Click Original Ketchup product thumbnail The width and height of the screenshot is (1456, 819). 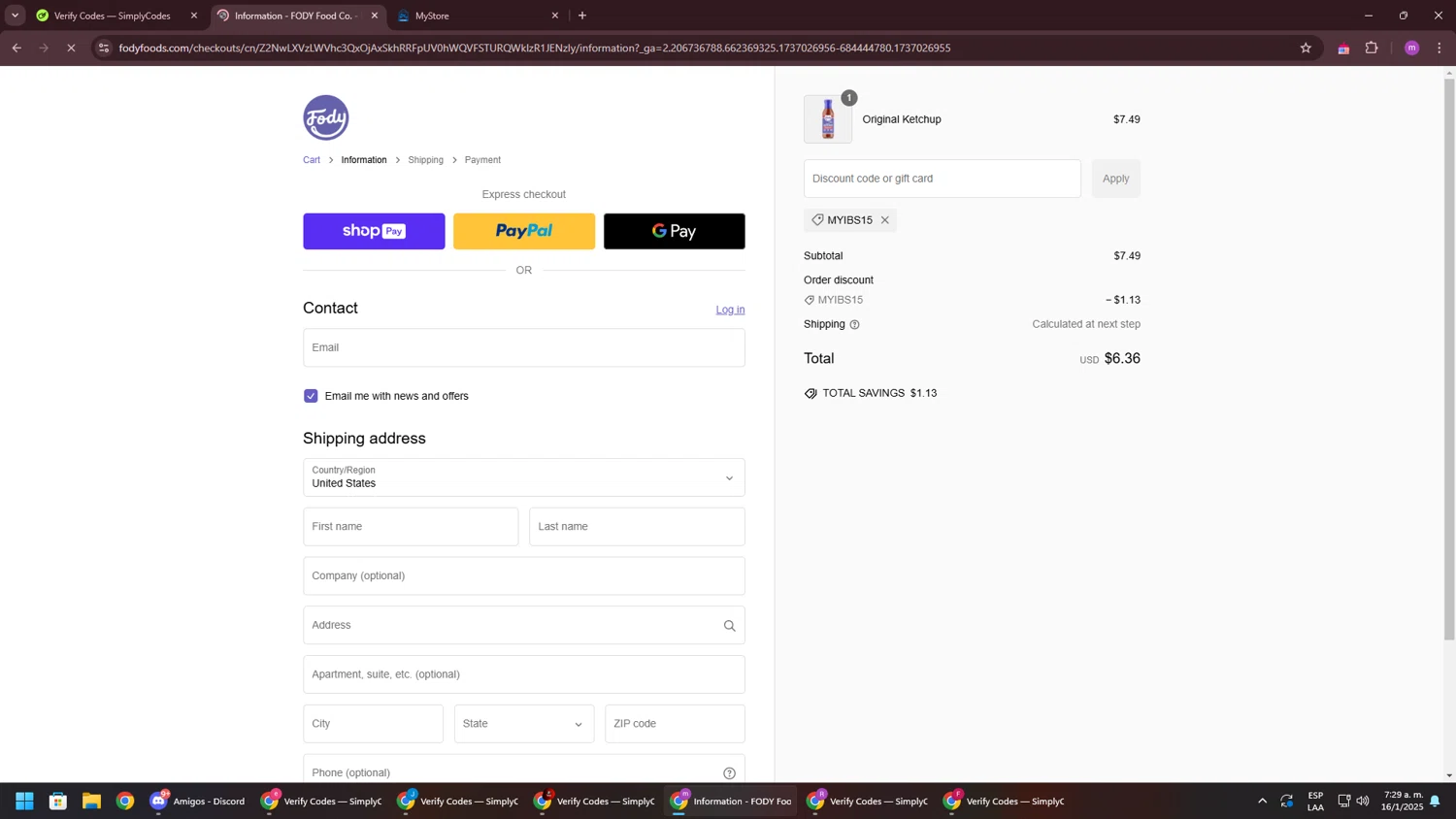pos(828,119)
